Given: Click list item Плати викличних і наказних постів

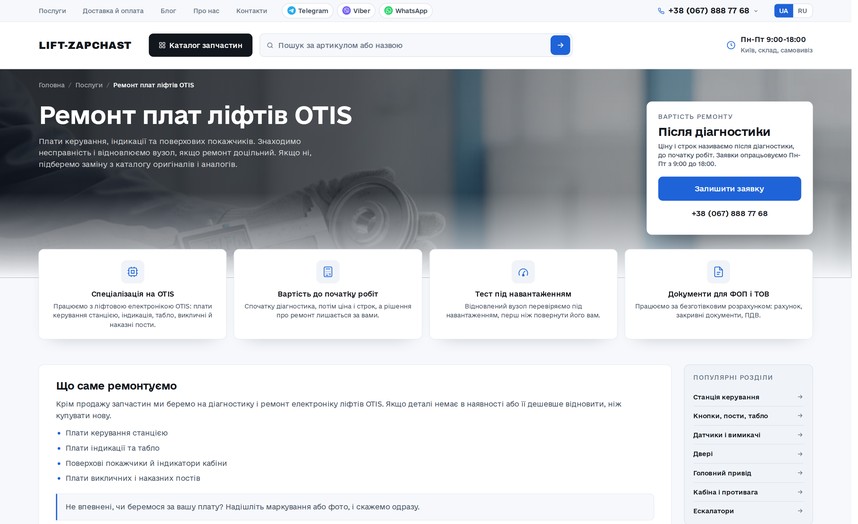Looking at the screenshot, I should [x=132, y=478].
